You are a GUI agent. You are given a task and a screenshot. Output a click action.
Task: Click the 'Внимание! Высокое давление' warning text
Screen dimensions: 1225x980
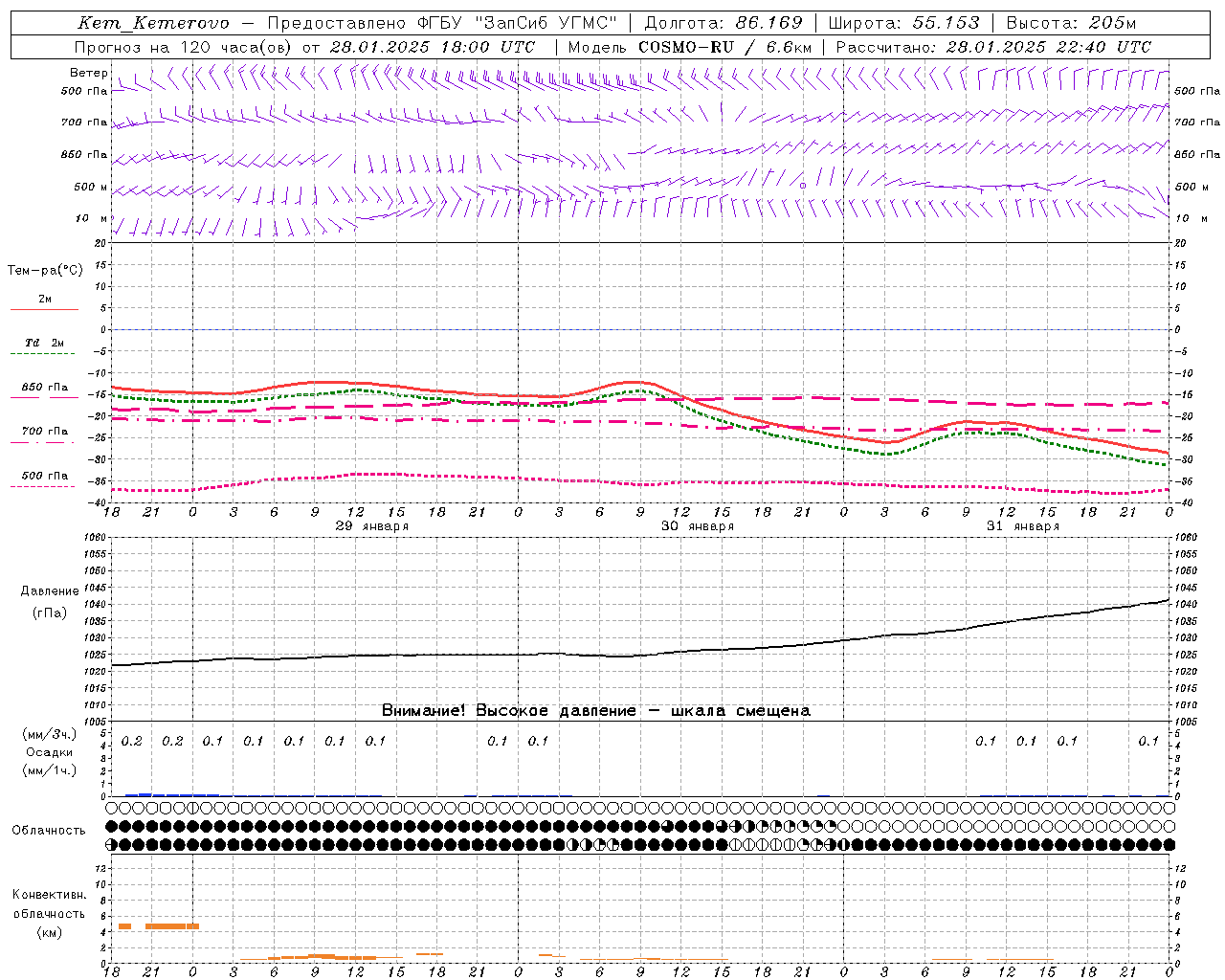coord(509,710)
